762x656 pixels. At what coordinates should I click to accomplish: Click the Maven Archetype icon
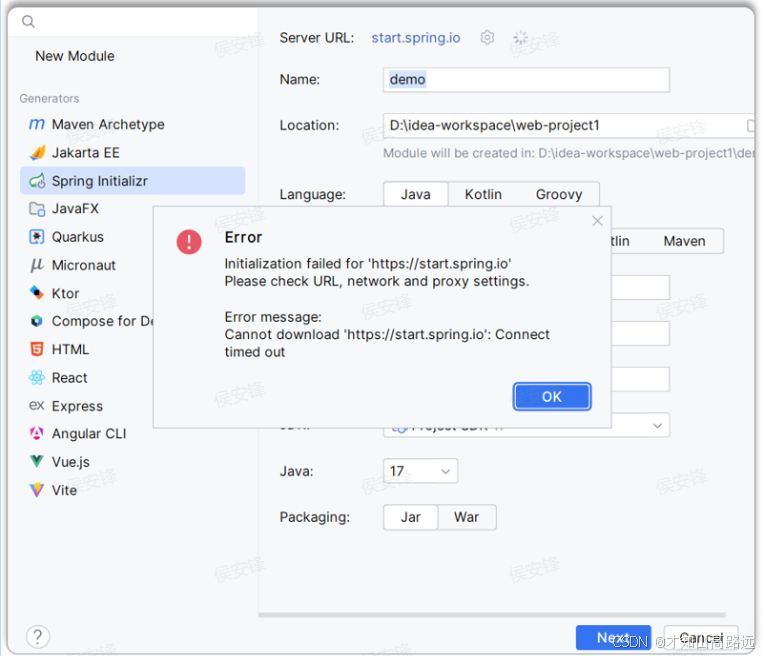point(36,124)
